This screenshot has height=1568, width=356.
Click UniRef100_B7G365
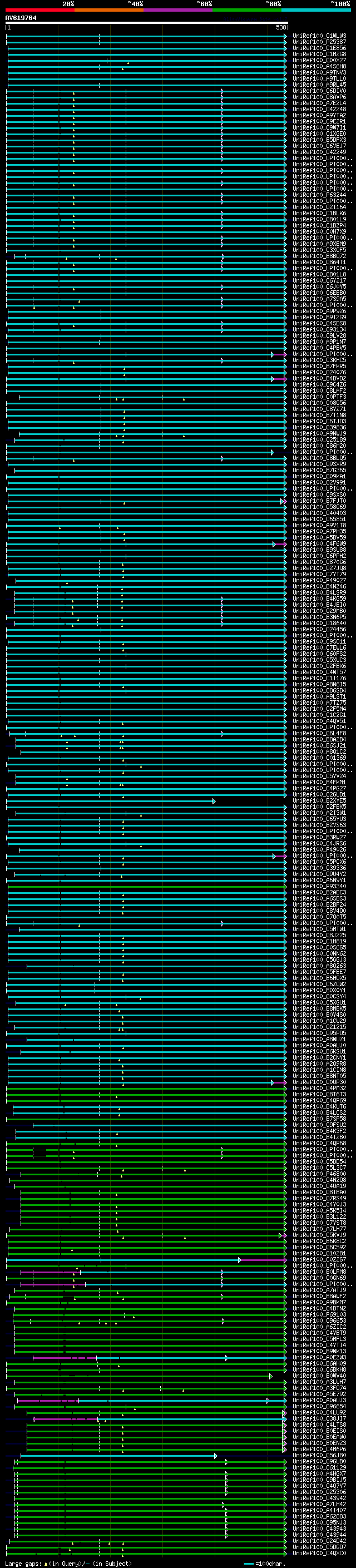pyautogui.click(x=319, y=470)
